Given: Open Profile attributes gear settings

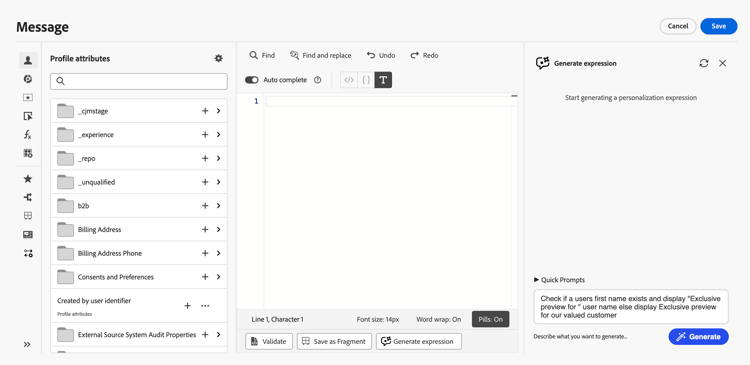Looking at the screenshot, I should pos(219,58).
